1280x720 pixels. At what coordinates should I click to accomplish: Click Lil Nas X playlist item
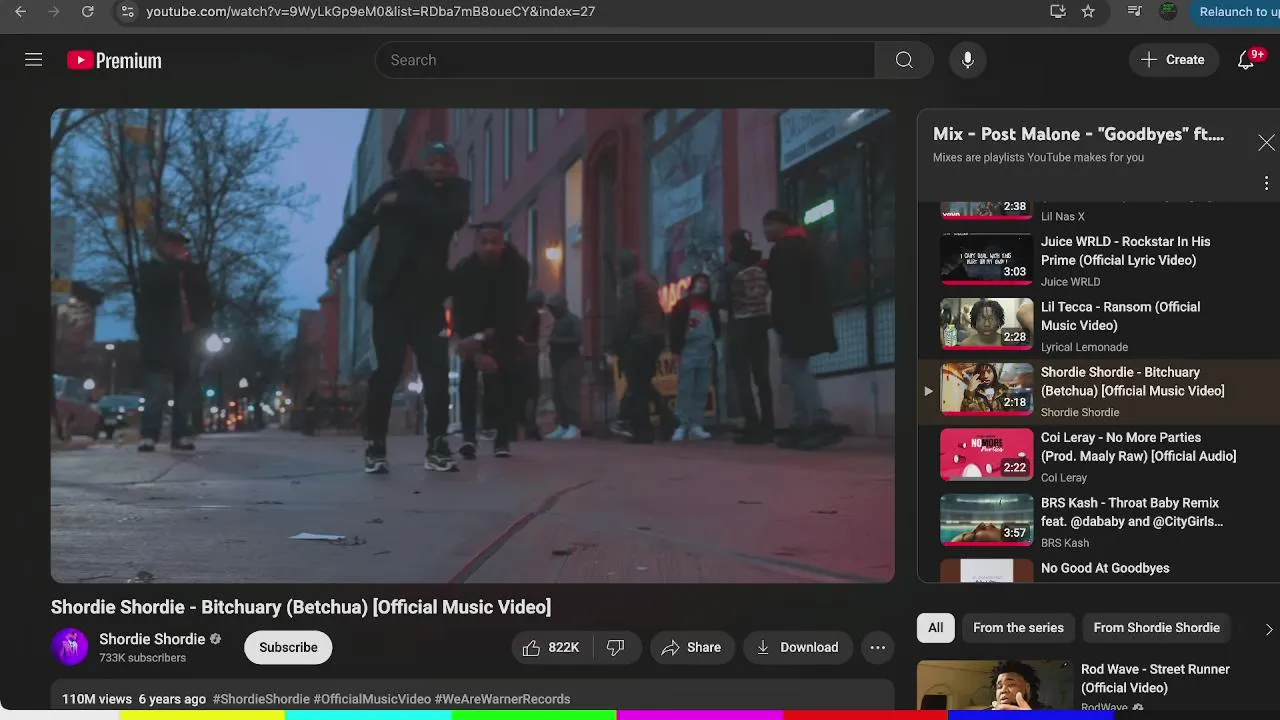pyautogui.click(x=1098, y=212)
